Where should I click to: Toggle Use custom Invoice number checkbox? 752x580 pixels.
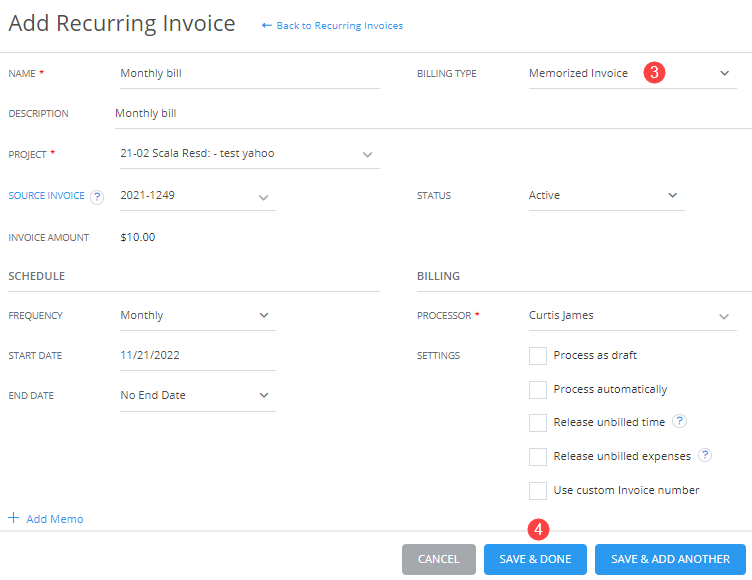(x=538, y=491)
